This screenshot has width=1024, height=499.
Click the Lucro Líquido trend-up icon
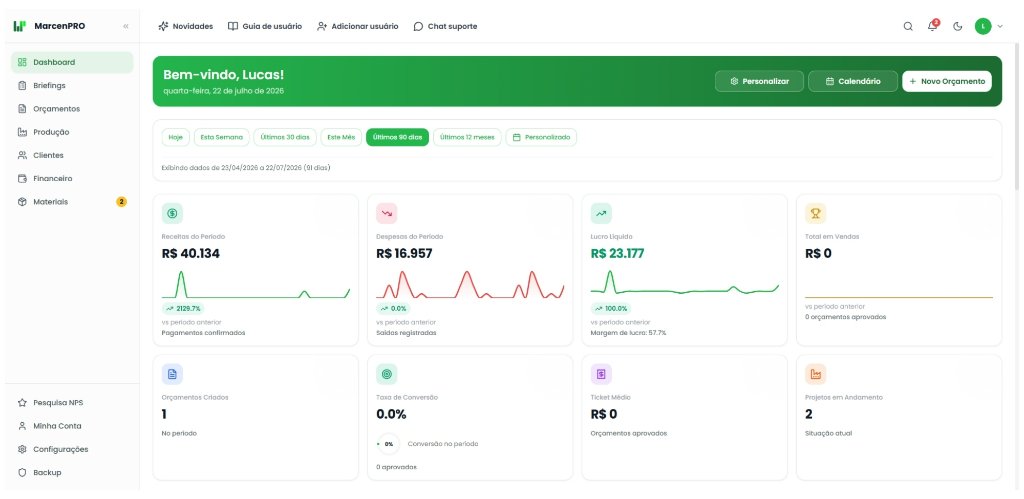601,213
